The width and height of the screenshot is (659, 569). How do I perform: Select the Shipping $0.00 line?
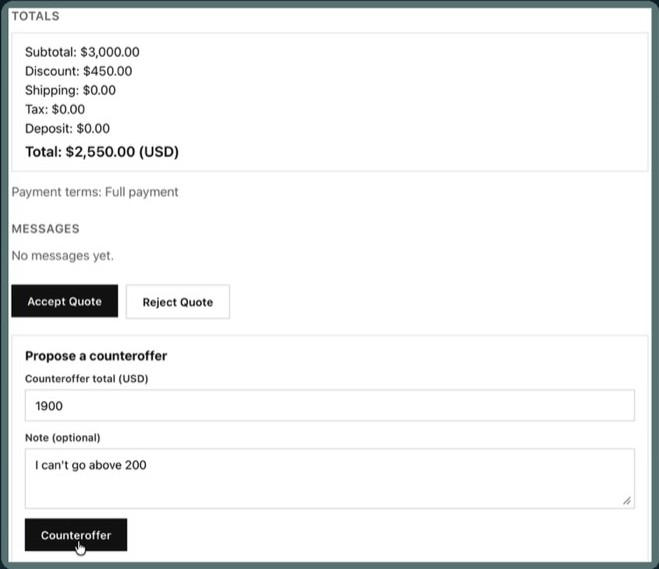[70, 90]
